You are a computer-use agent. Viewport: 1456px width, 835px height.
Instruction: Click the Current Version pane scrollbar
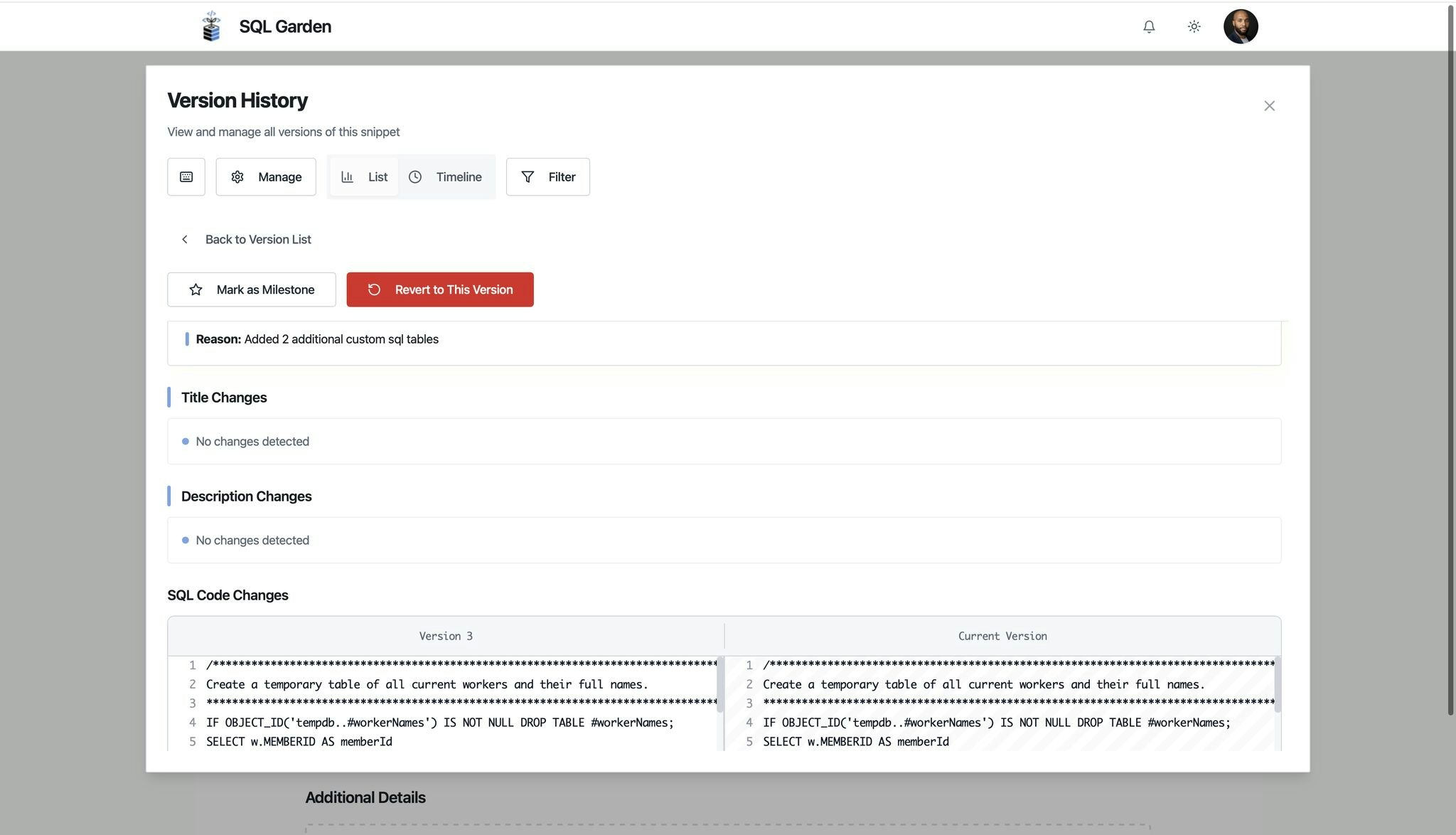[1277, 684]
